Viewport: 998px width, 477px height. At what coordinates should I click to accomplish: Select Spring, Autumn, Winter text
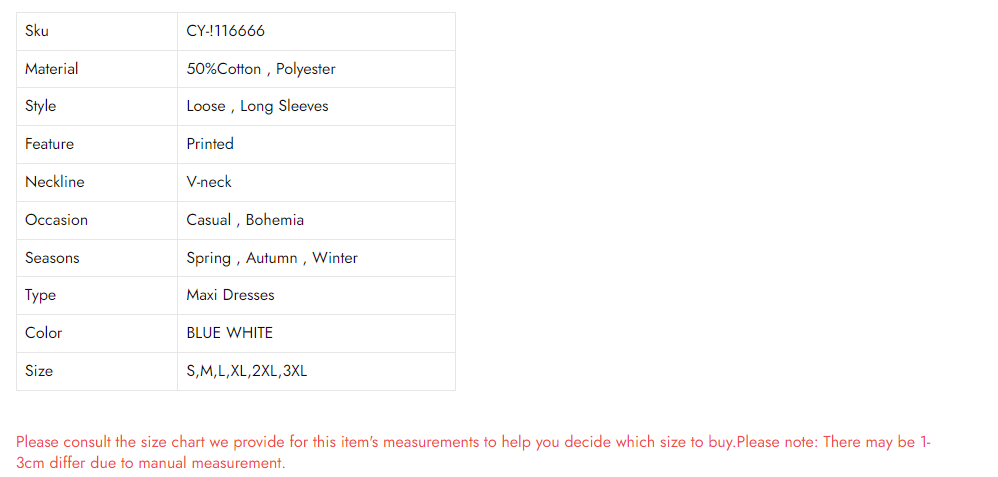click(272, 258)
